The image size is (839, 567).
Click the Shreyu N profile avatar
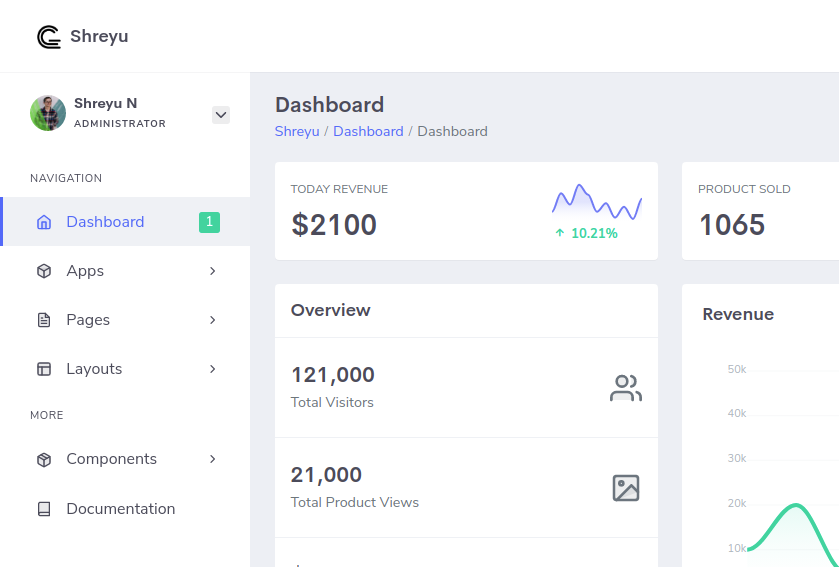(x=48, y=113)
